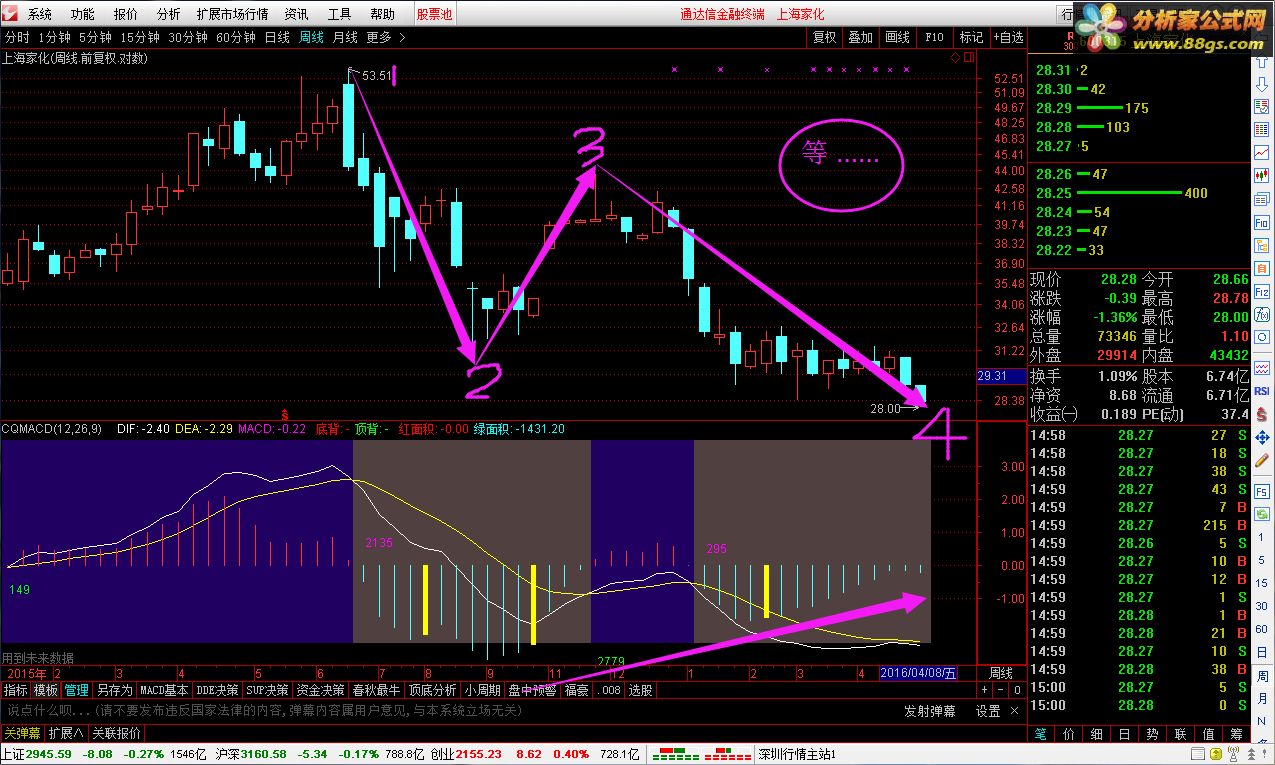The image size is (1275, 765).
Task: Select the 势 tab under trade ticks
Action: click(x=1152, y=733)
